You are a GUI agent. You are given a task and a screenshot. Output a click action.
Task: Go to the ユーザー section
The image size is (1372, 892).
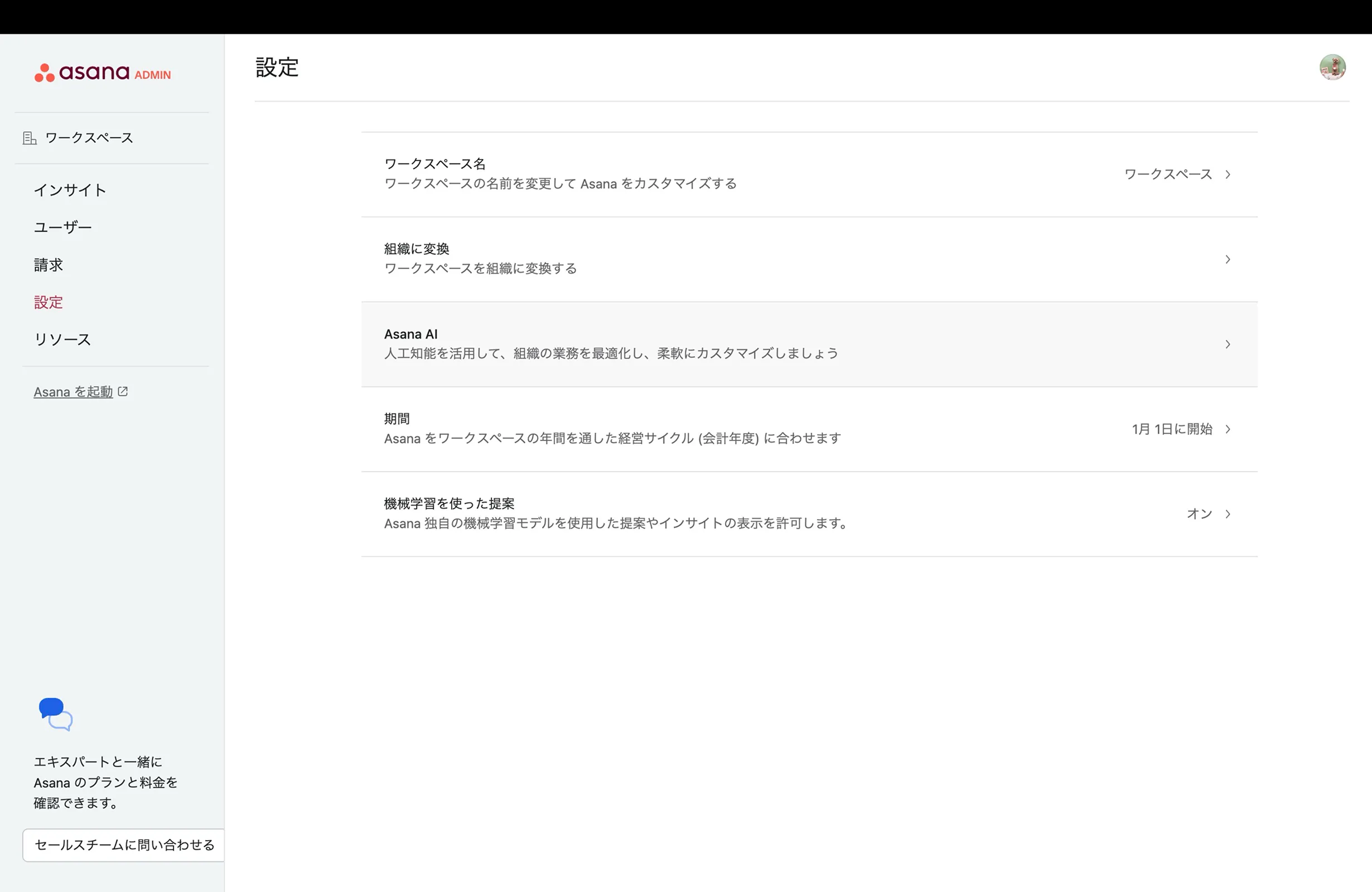point(63,227)
